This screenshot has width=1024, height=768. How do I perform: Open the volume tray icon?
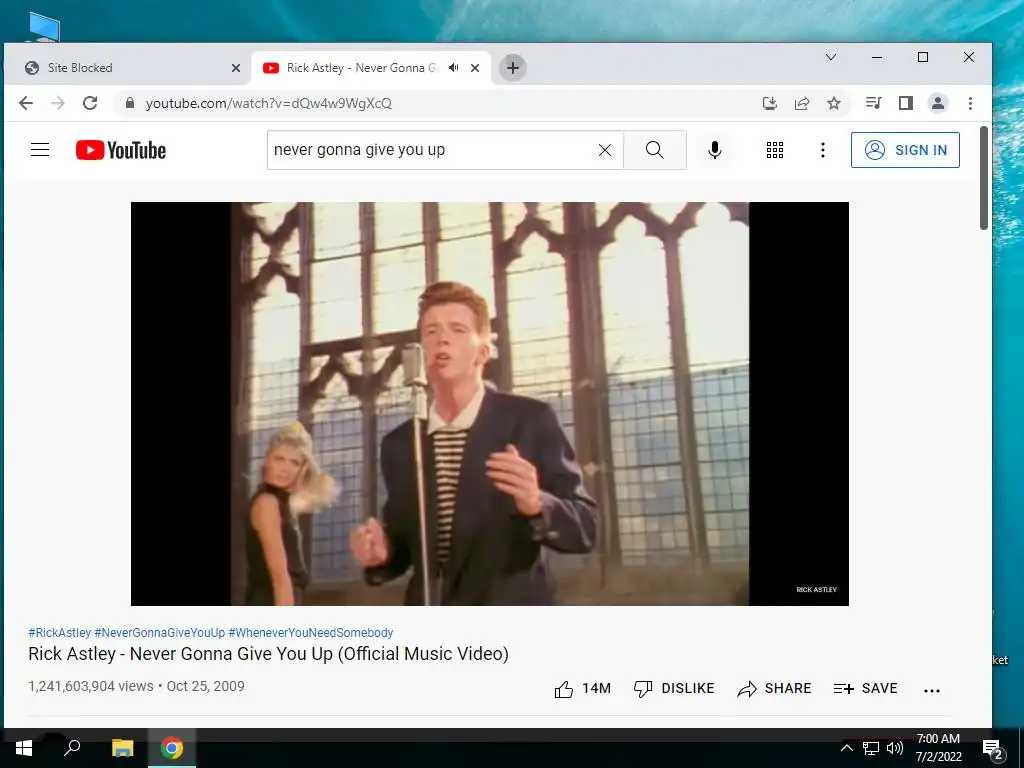(x=895, y=748)
